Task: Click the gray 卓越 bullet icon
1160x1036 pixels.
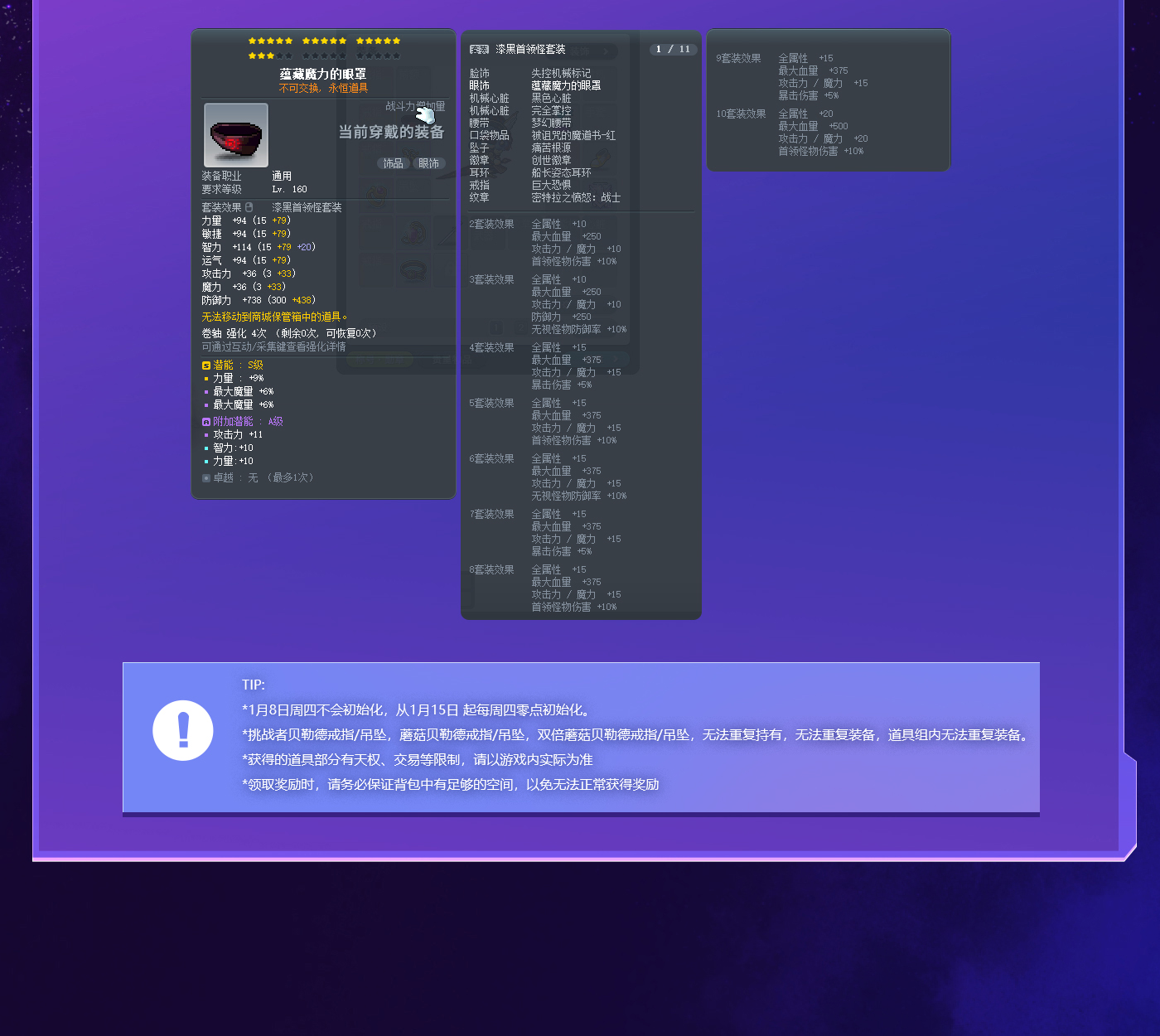Action: point(206,478)
